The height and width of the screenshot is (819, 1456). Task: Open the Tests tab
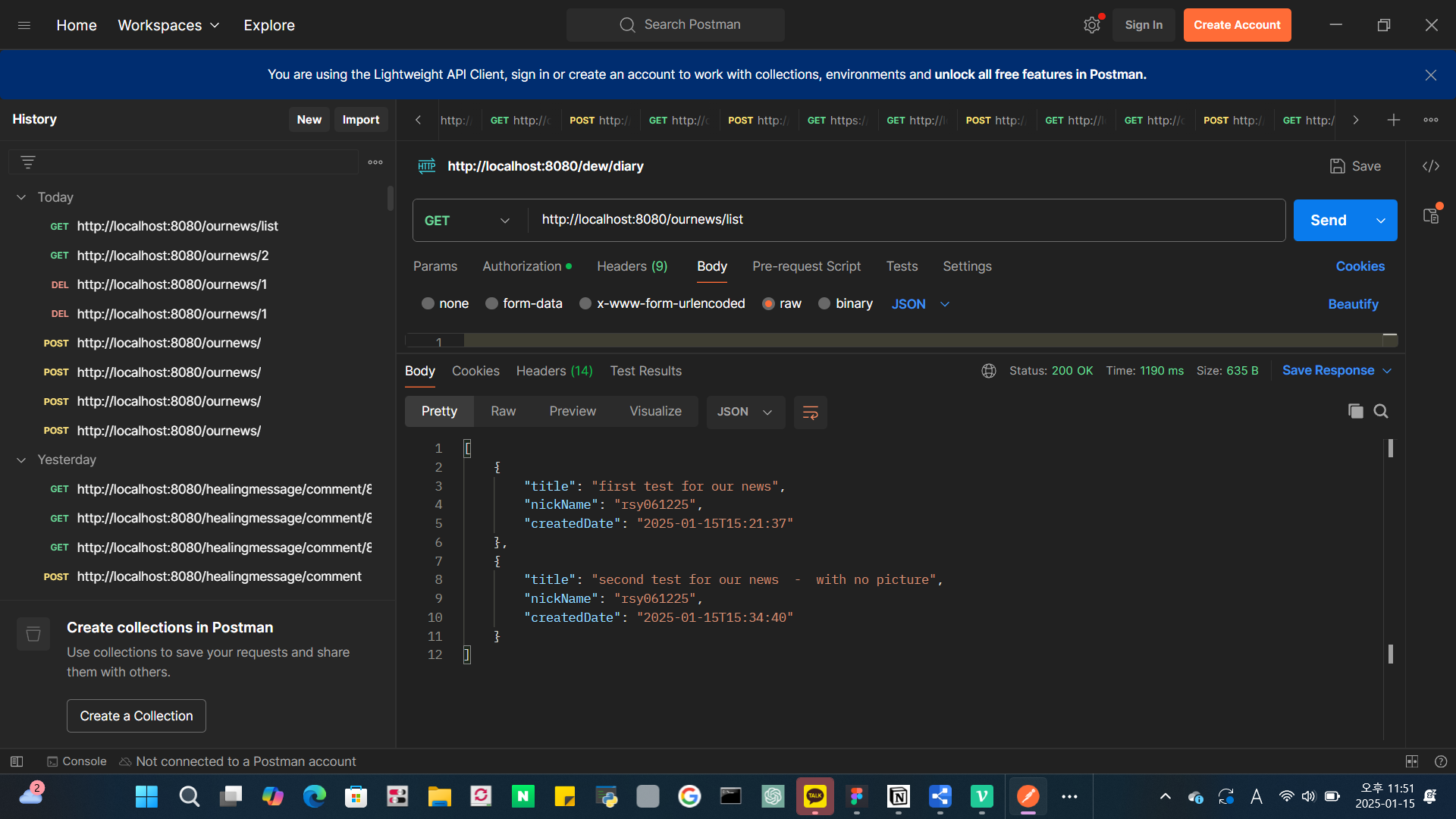[x=902, y=267]
